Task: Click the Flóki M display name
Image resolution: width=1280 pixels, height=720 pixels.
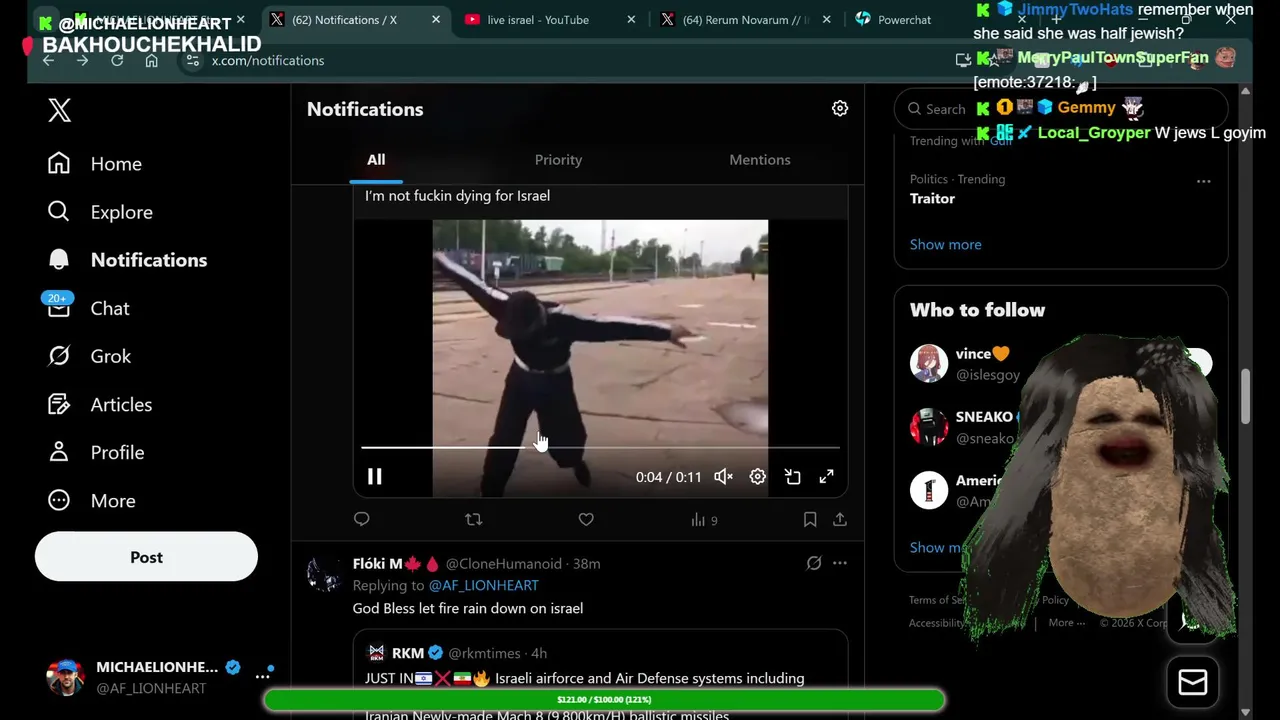Action: coord(378,563)
